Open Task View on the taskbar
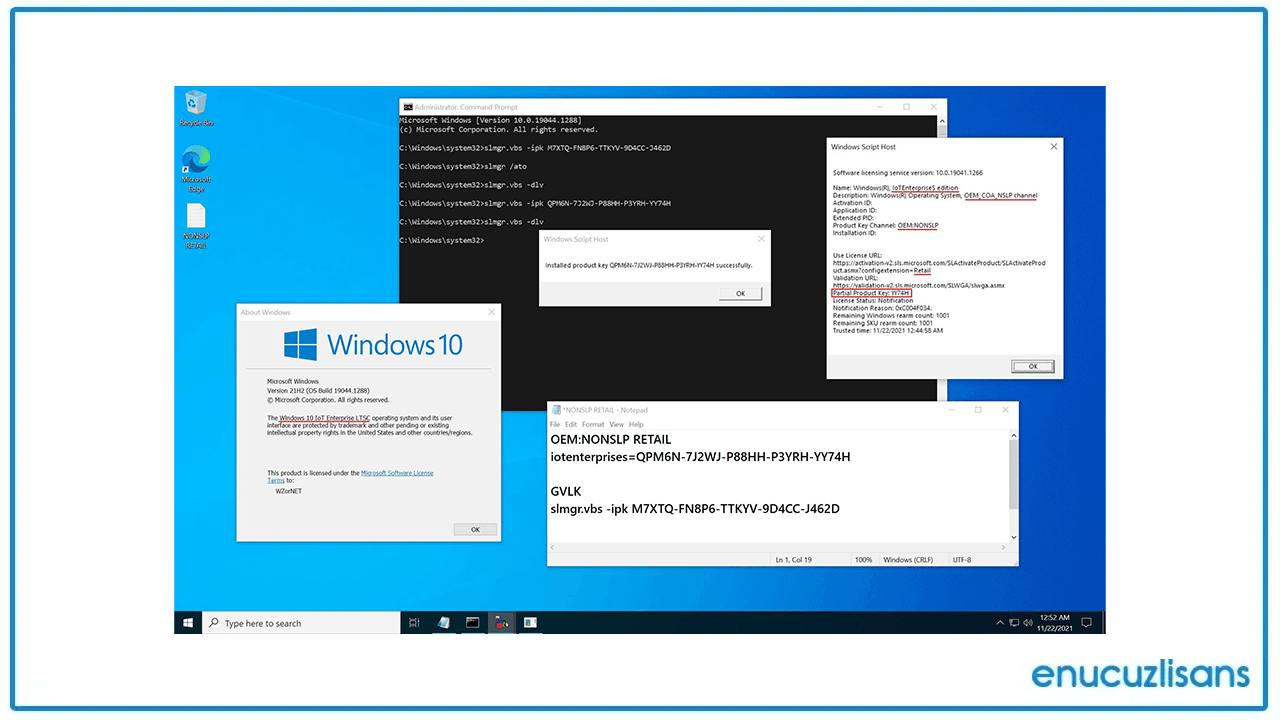This screenshot has width=1280, height=720. [415, 623]
